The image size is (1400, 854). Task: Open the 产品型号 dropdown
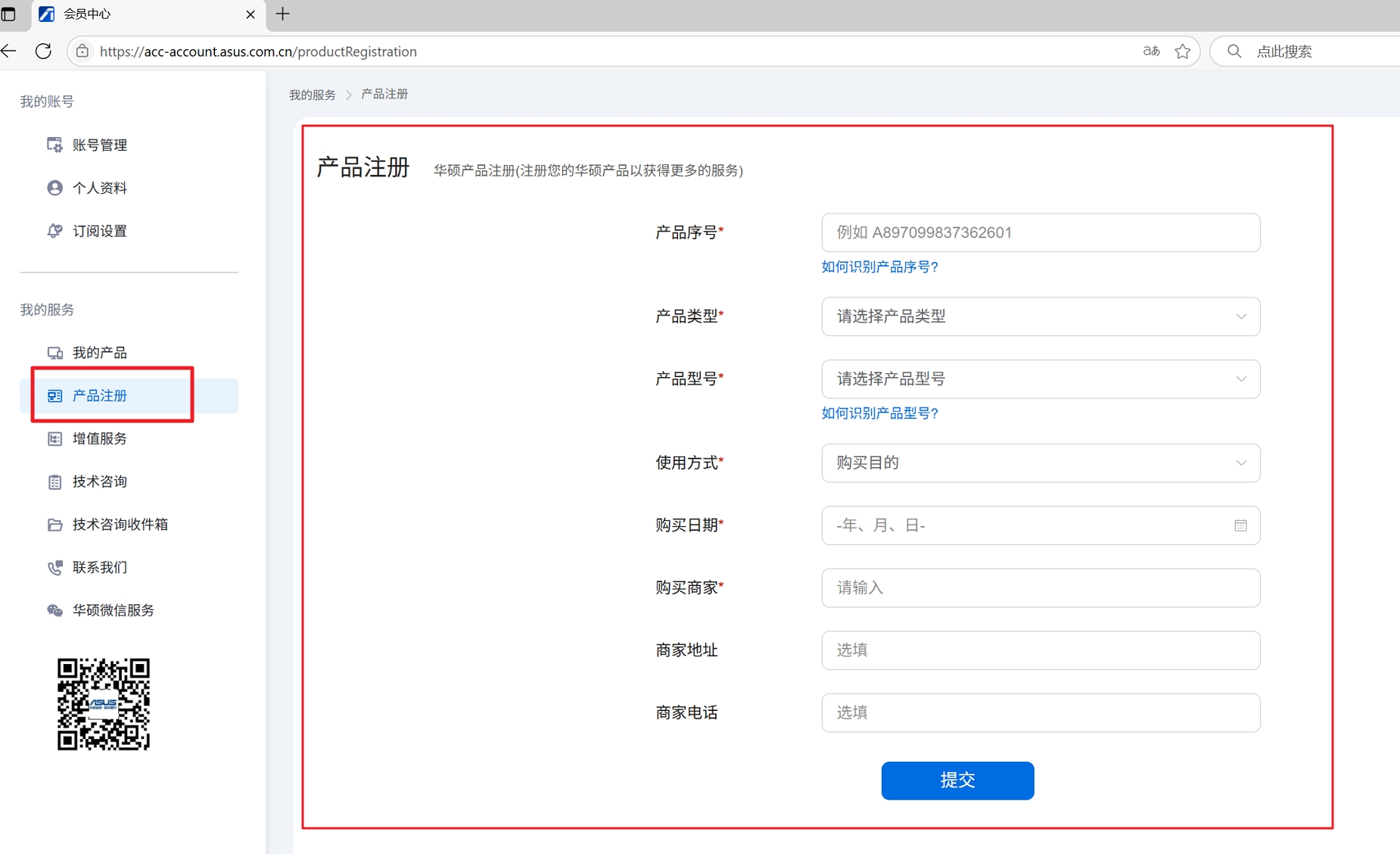point(1041,379)
